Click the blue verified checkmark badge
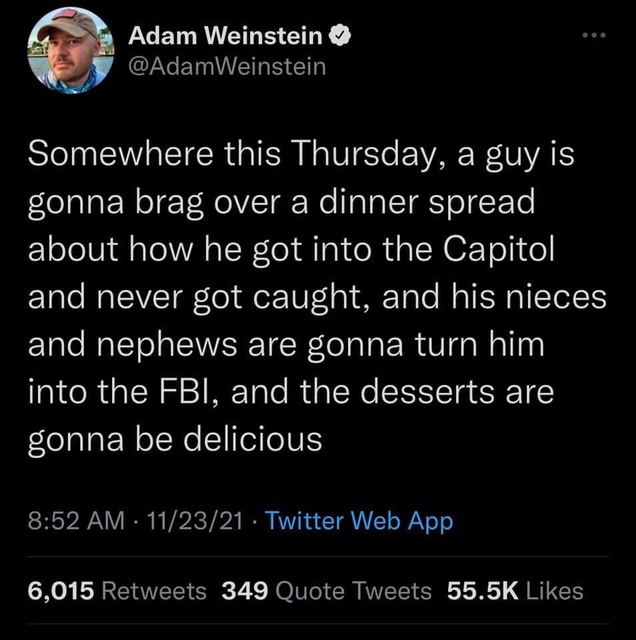 click(340, 36)
